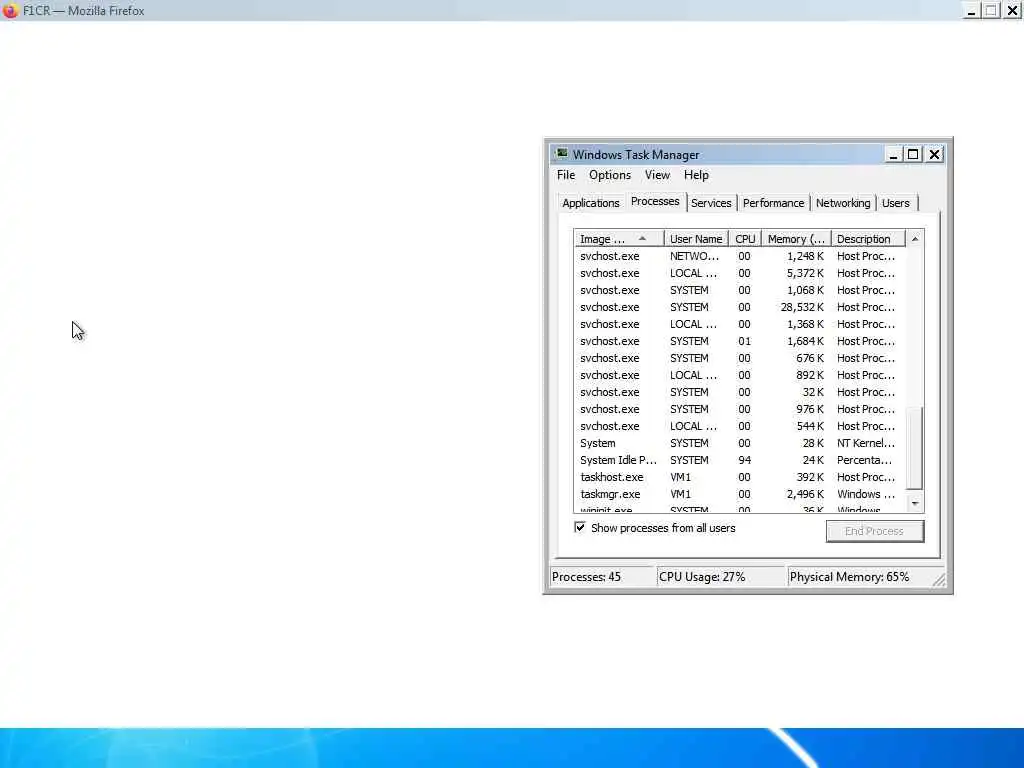1024x768 pixels.
Task: Select svchost.exe using 32 K memory
Action: tap(740, 392)
